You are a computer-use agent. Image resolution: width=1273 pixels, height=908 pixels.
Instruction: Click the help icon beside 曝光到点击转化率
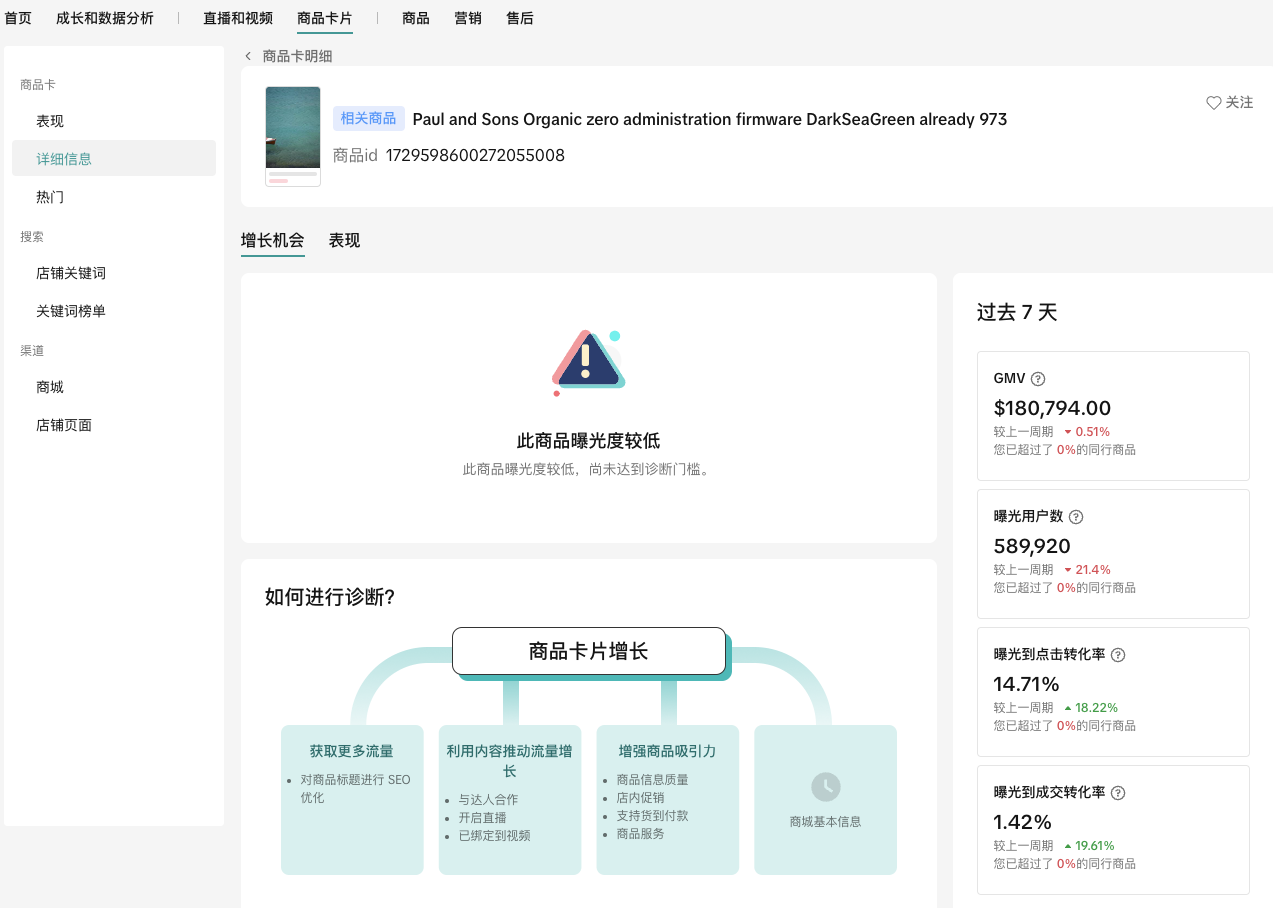[1118, 655]
